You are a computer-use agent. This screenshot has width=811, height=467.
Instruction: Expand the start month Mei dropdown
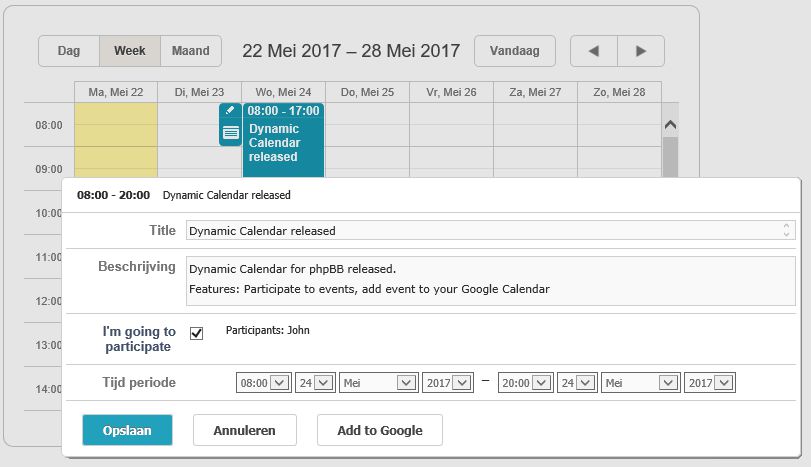point(378,383)
